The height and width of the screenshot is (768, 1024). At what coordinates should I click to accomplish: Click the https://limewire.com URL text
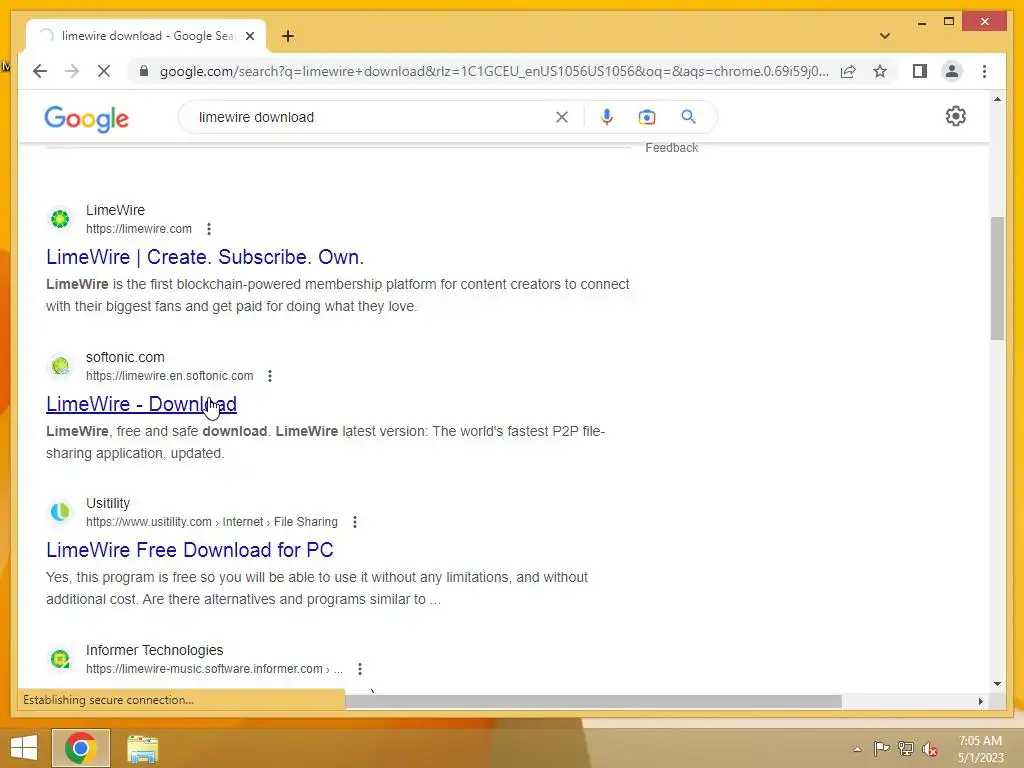[x=139, y=229]
